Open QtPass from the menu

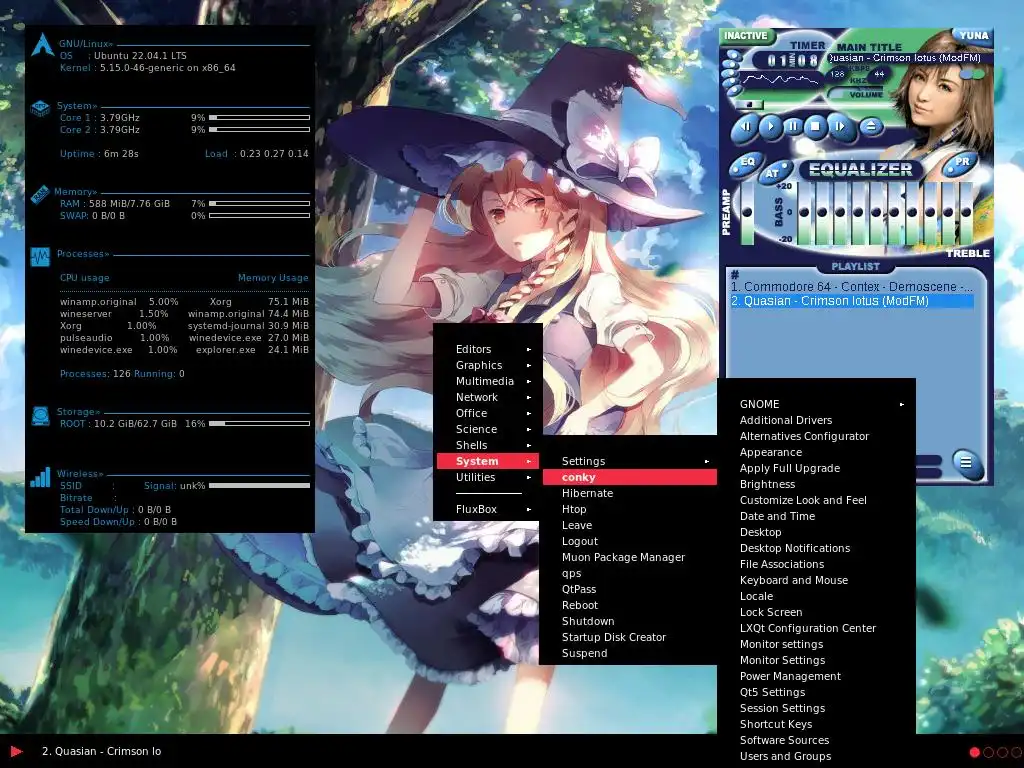click(630, 589)
